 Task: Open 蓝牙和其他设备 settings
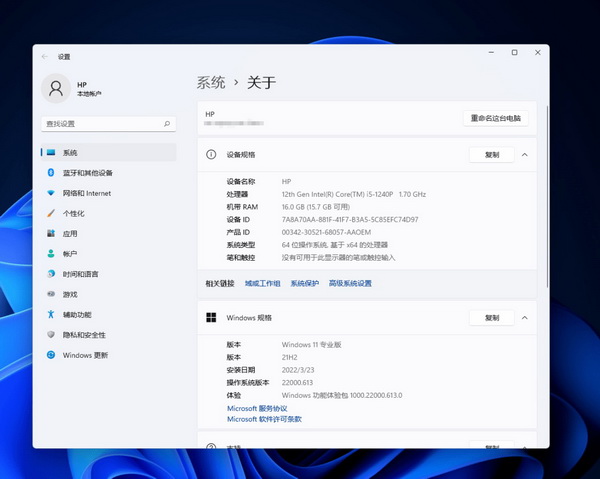pos(109,173)
